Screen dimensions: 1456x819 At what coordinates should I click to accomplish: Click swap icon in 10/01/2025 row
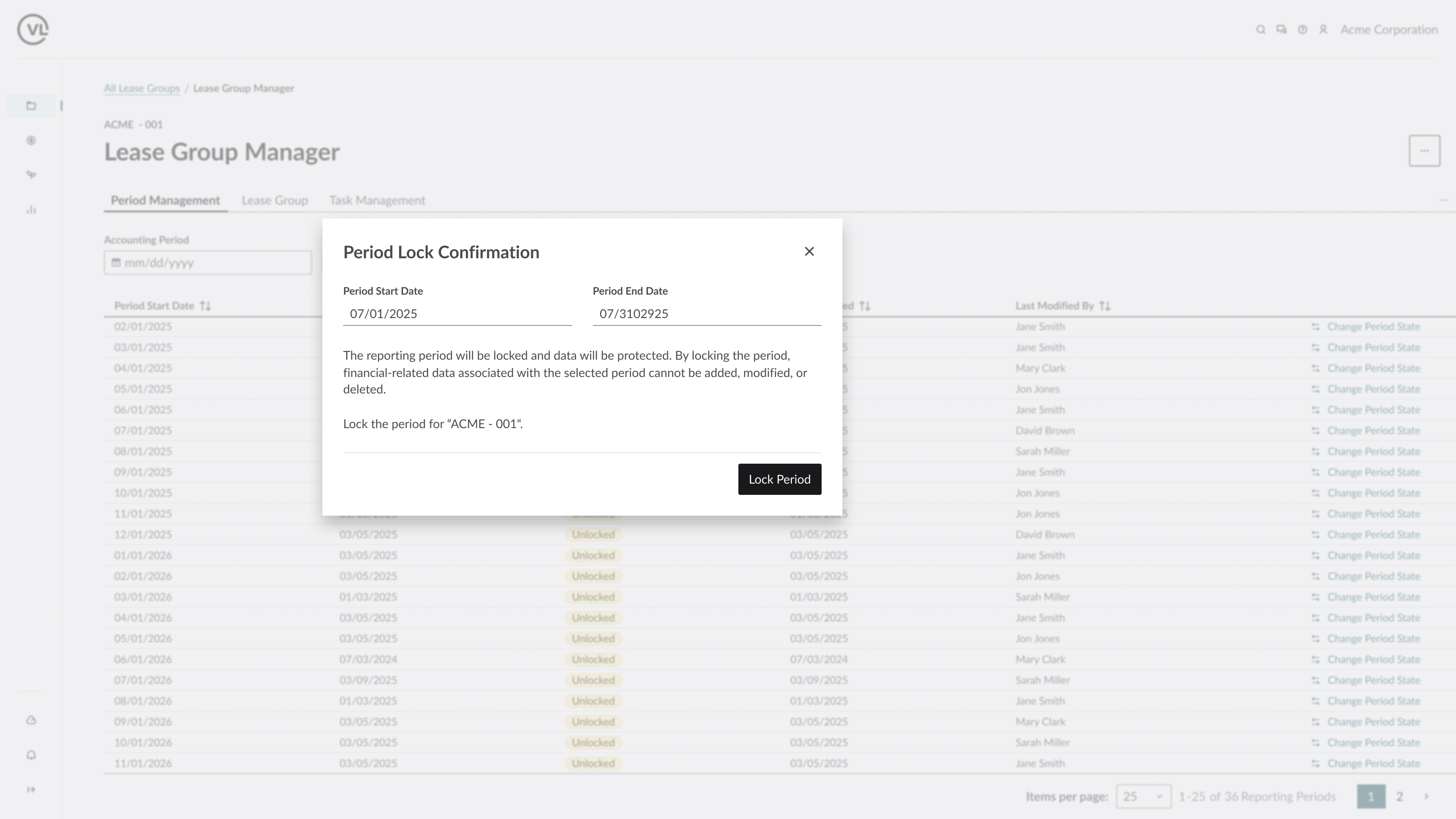[x=1315, y=494]
